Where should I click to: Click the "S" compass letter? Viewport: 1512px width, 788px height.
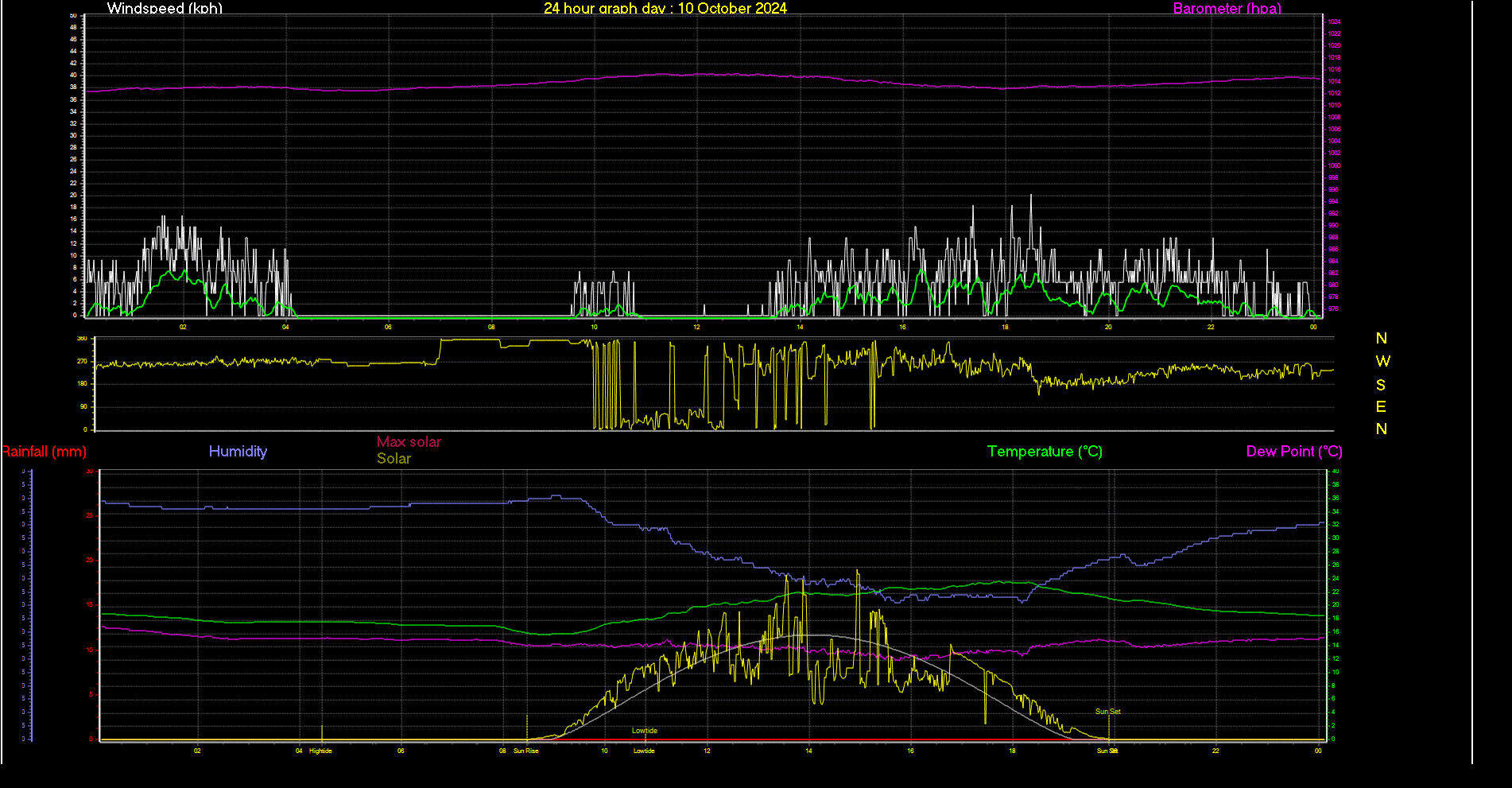coord(1381,385)
